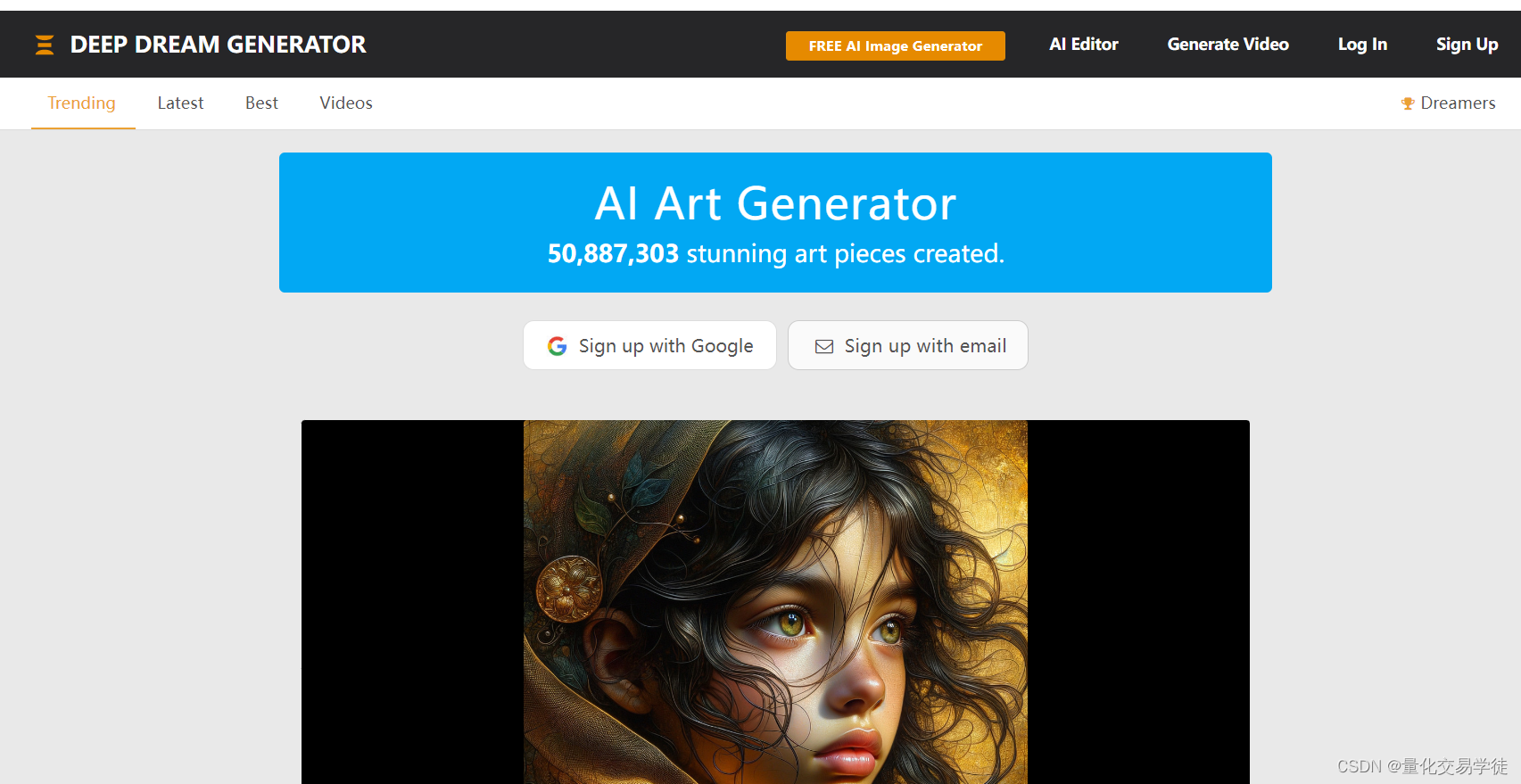
Task: Go to Generate Video
Action: pos(1228,45)
